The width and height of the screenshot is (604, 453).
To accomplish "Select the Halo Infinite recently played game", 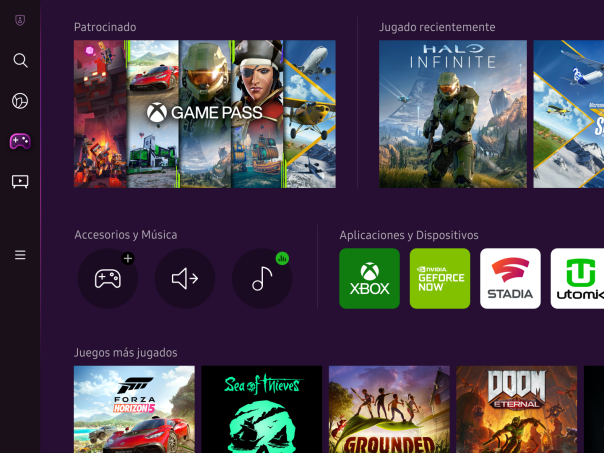I will coord(453,114).
